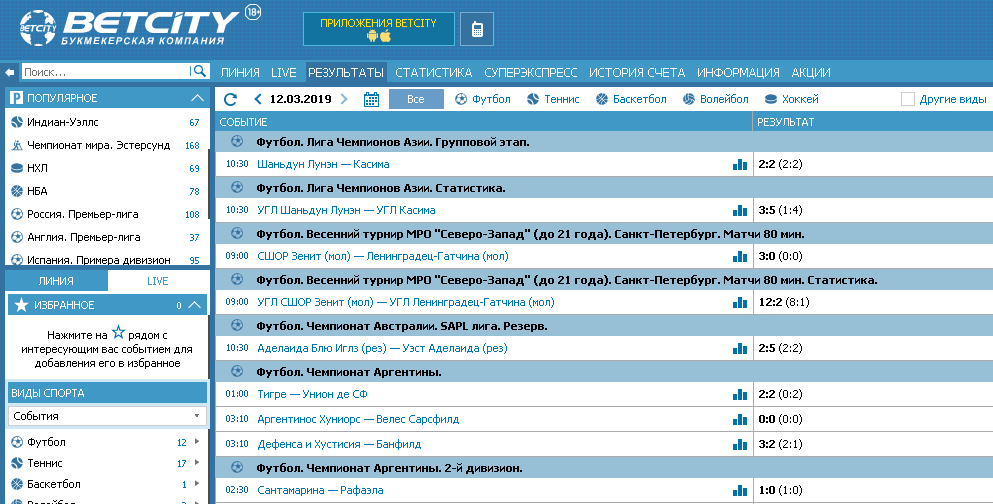Collapse the sidebar with the back arrow
Image resolution: width=993 pixels, height=504 pixels.
(9, 72)
